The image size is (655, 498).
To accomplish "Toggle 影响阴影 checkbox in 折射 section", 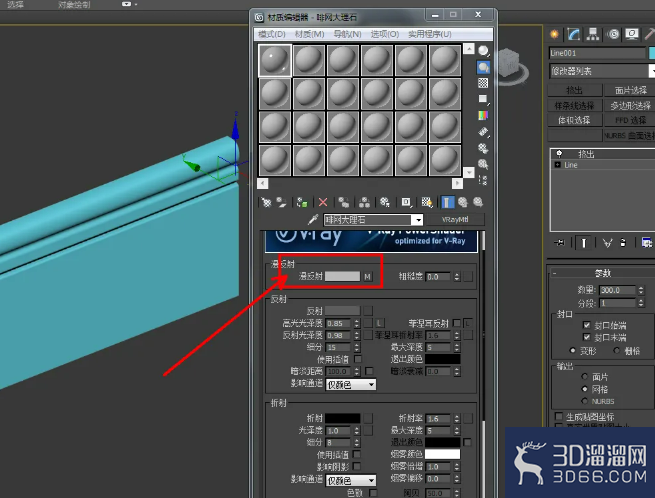I will click(357, 466).
